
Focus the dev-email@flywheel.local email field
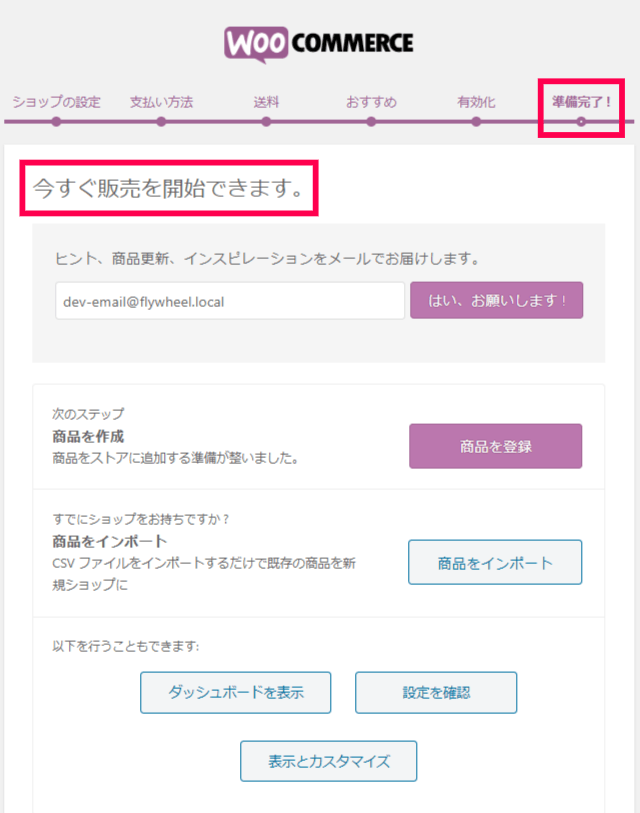point(230,301)
